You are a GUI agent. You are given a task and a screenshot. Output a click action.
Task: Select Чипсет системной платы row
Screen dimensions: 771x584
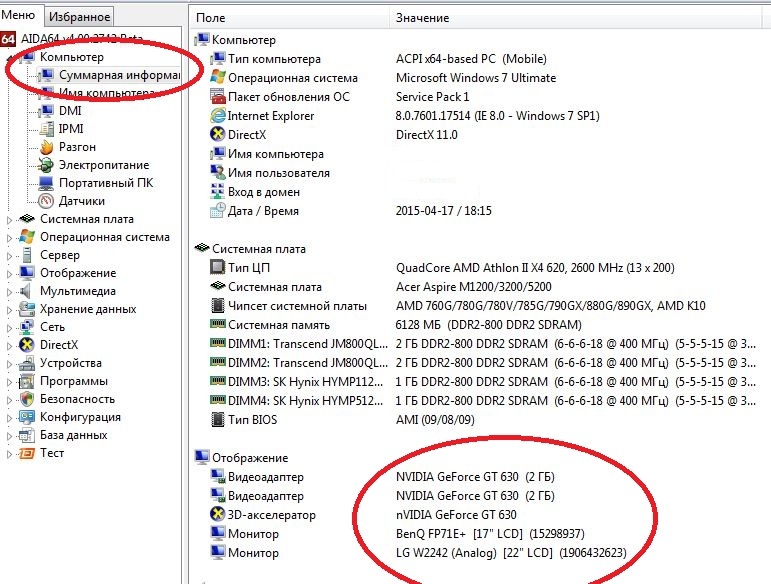(479, 306)
